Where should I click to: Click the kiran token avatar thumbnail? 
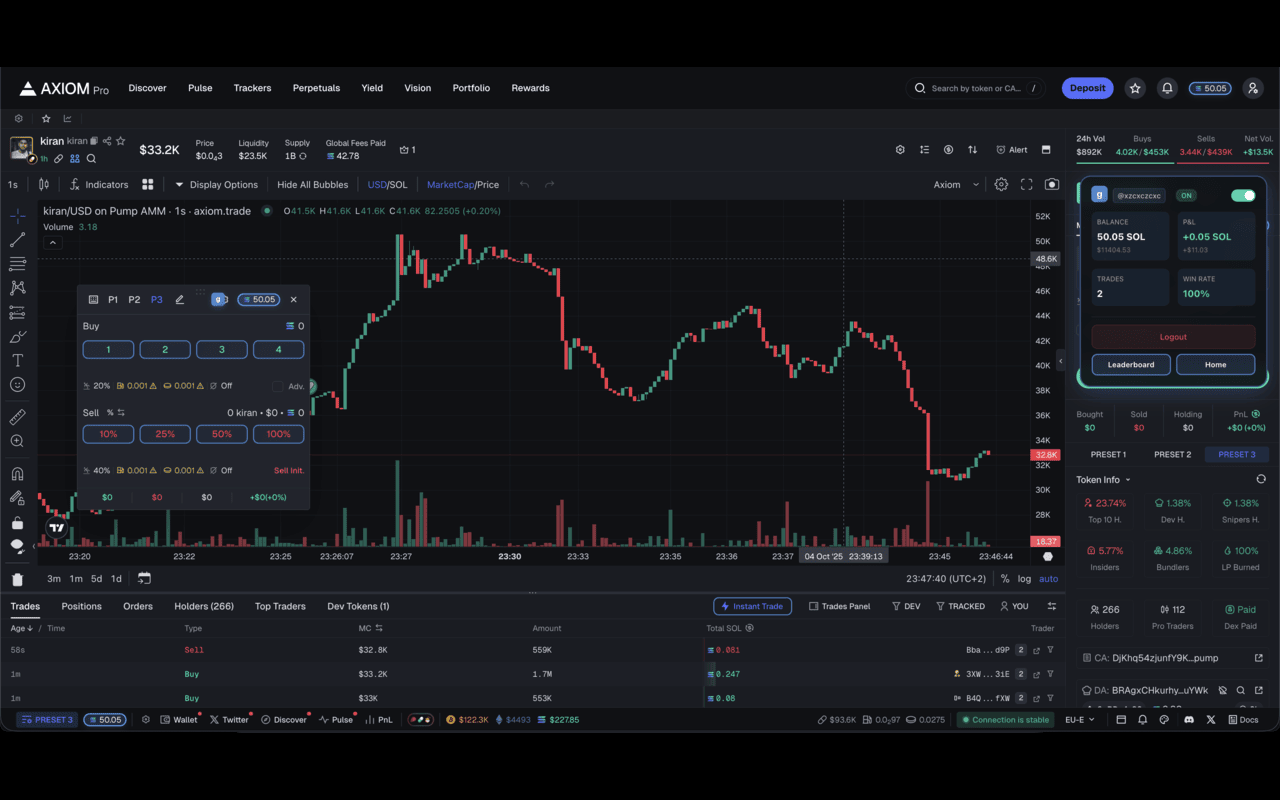click(22, 148)
